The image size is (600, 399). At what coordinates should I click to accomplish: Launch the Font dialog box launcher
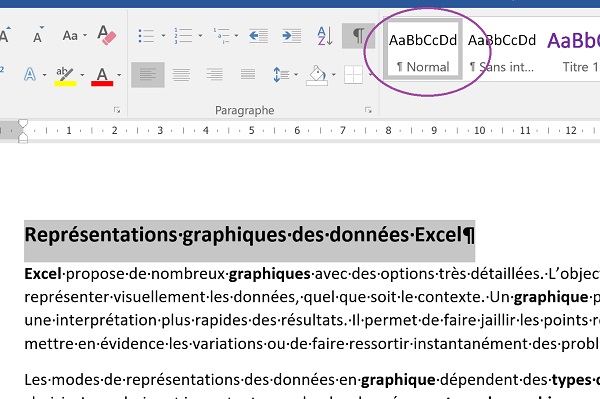pos(117,110)
